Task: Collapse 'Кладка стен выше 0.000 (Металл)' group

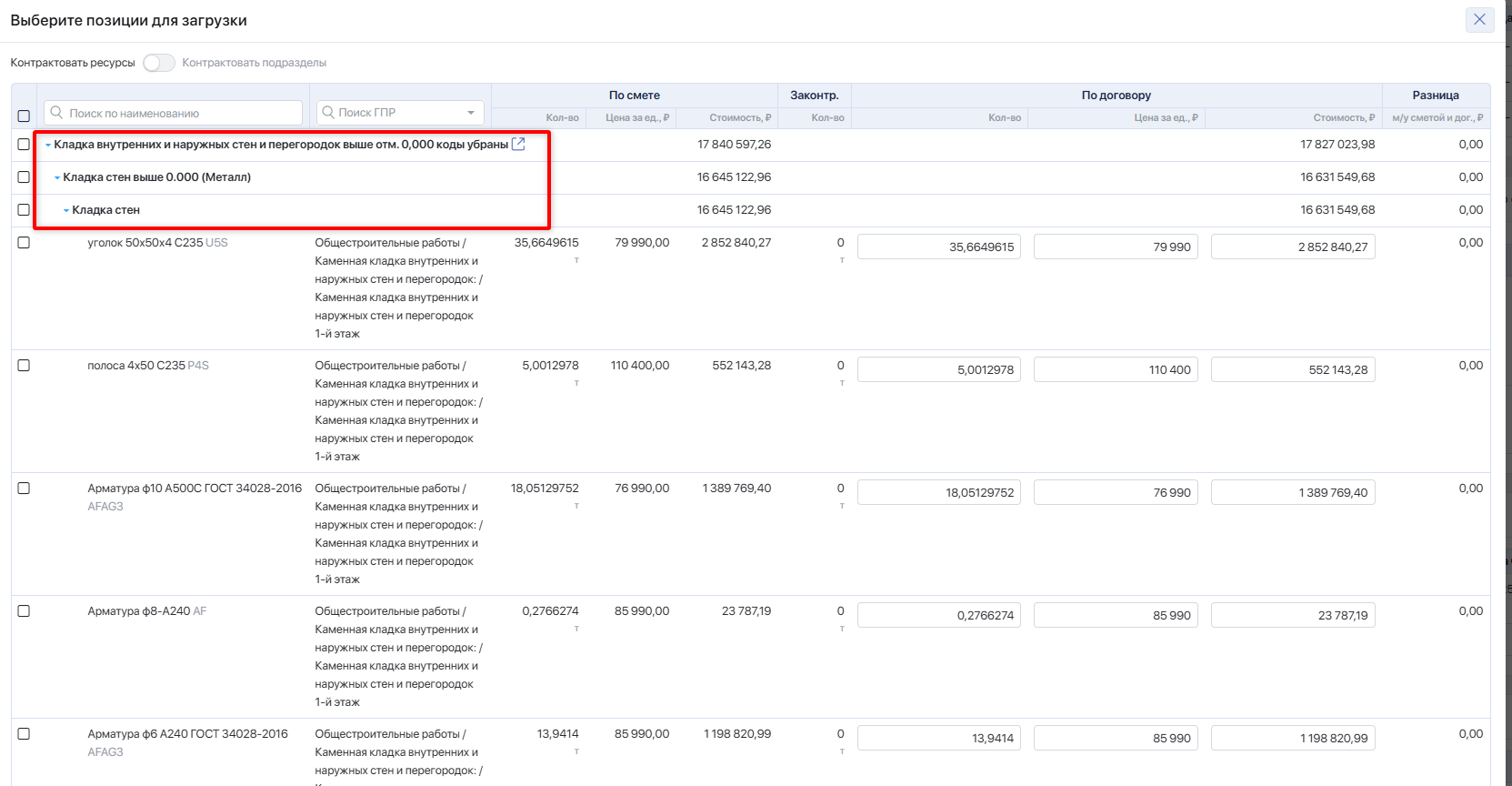Action: click(57, 177)
